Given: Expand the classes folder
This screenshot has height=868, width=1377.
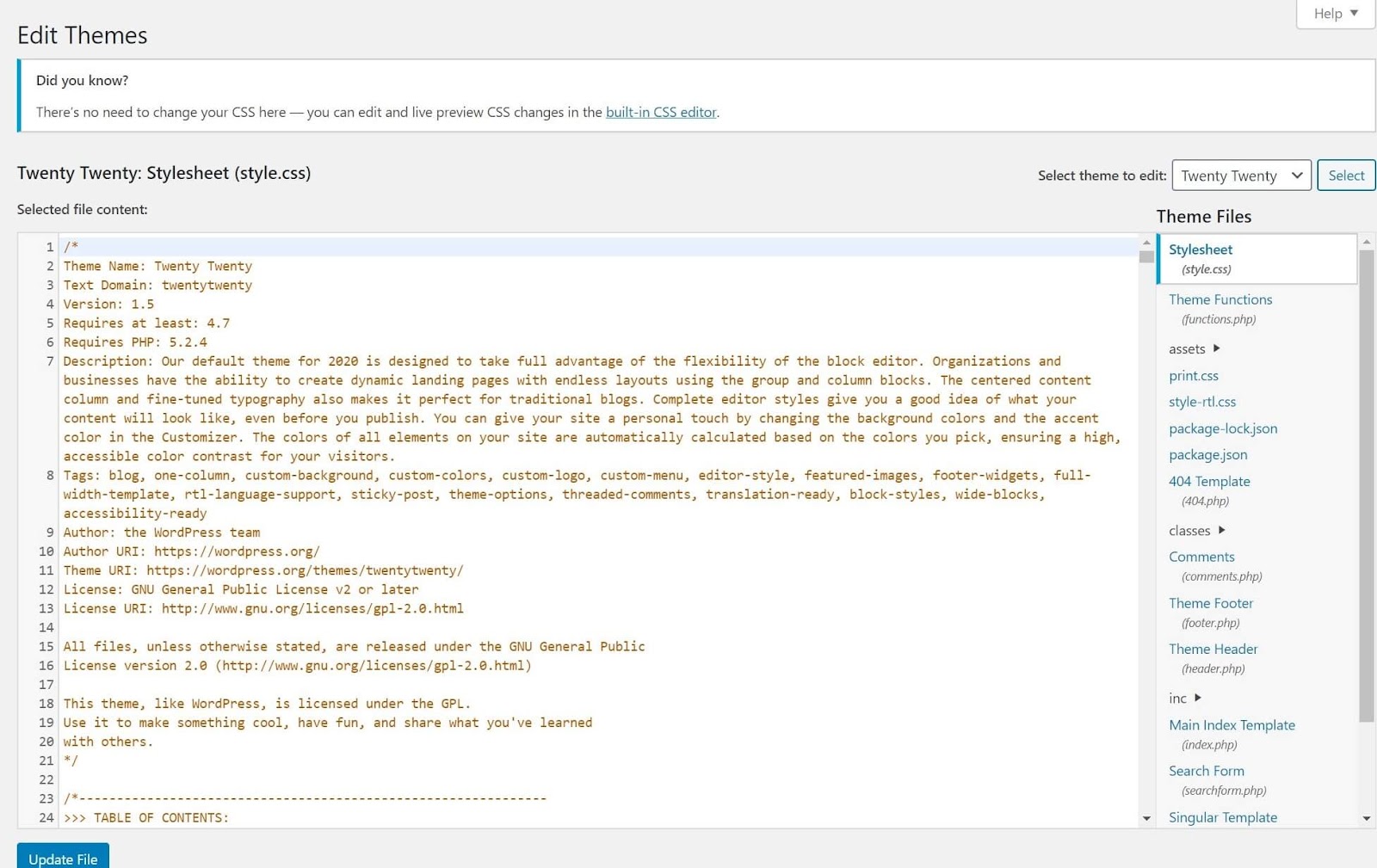Looking at the screenshot, I should (1196, 531).
